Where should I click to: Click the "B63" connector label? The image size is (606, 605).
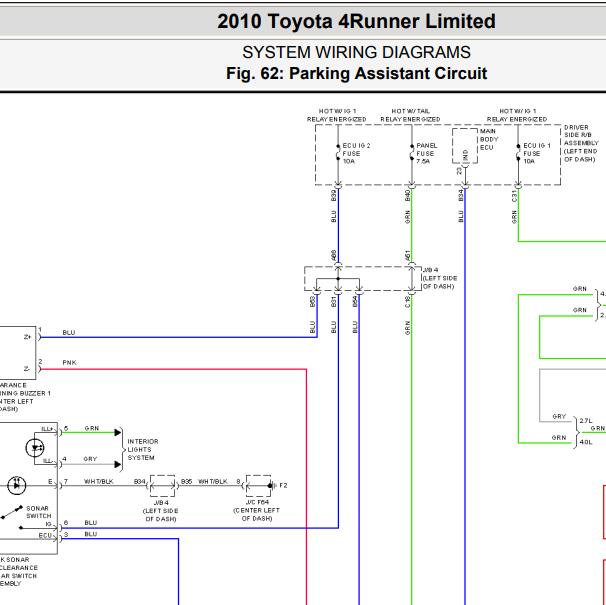click(x=312, y=302)
